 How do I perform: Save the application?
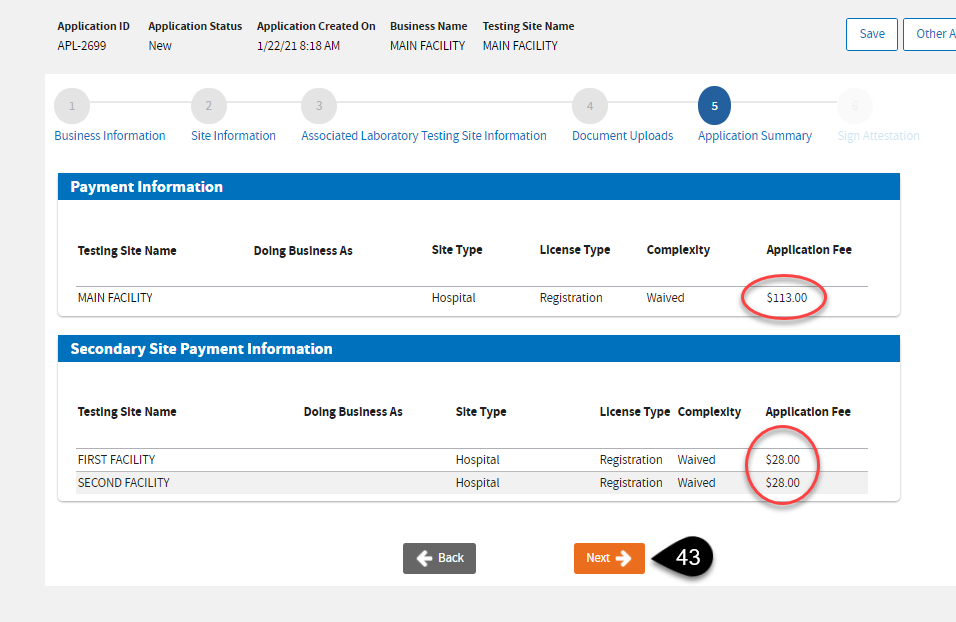pos(872,34)
